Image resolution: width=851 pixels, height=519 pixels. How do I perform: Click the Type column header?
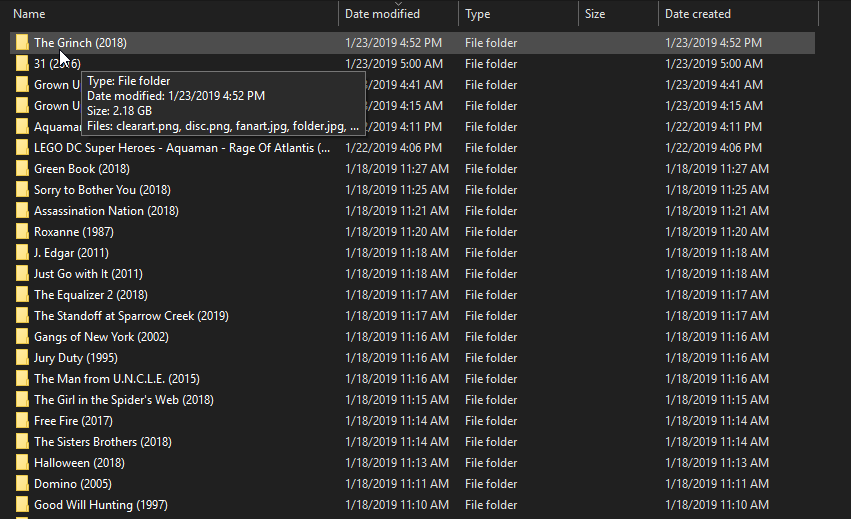[478, 14]
